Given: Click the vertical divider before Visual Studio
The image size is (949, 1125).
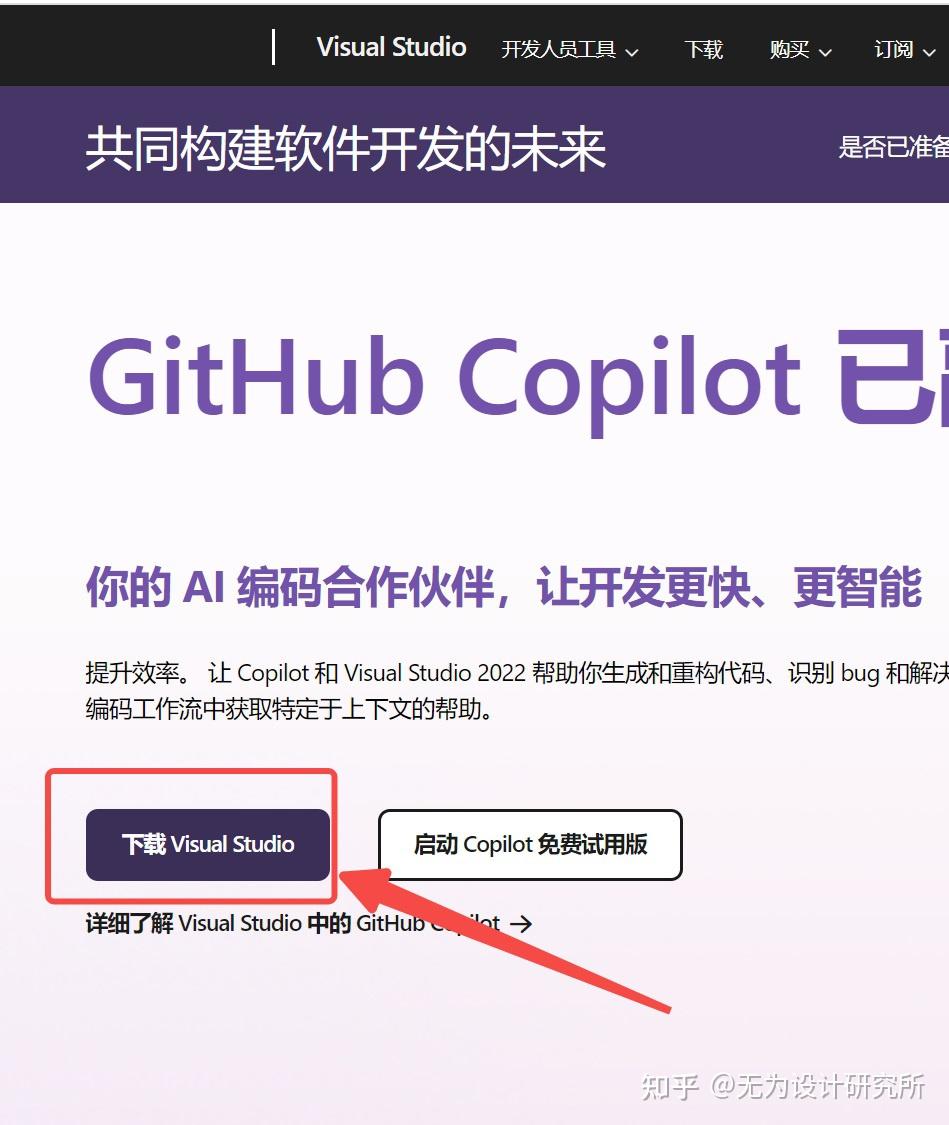Looking at the screenshot, I should tap(273, 47).
